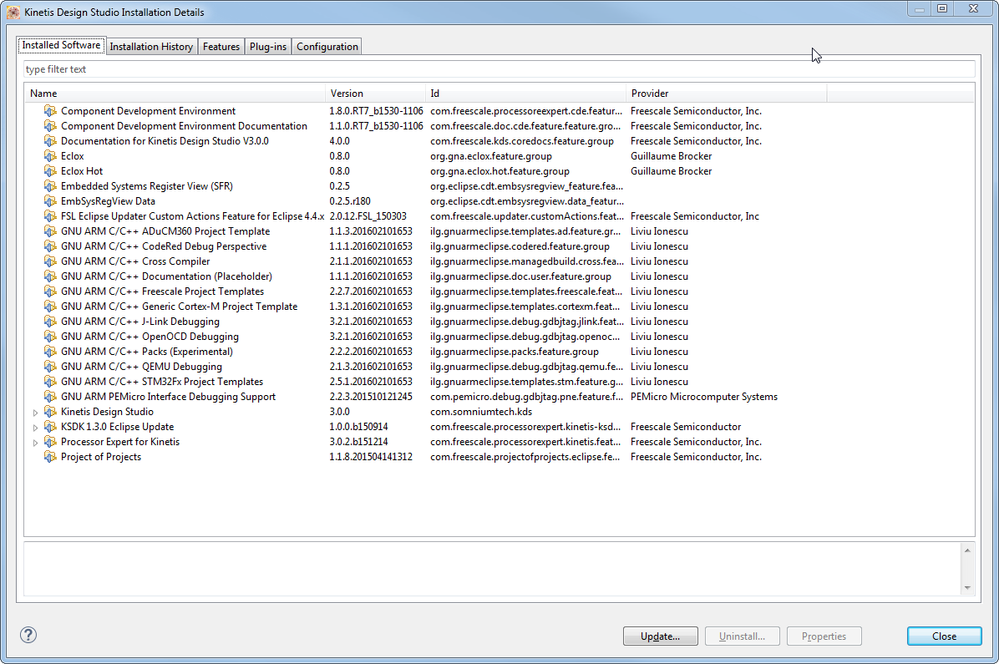This screenshot has width=999, height=664.
Task: Click the details pane scroll up arrow
Action: (x=967, y=551)
